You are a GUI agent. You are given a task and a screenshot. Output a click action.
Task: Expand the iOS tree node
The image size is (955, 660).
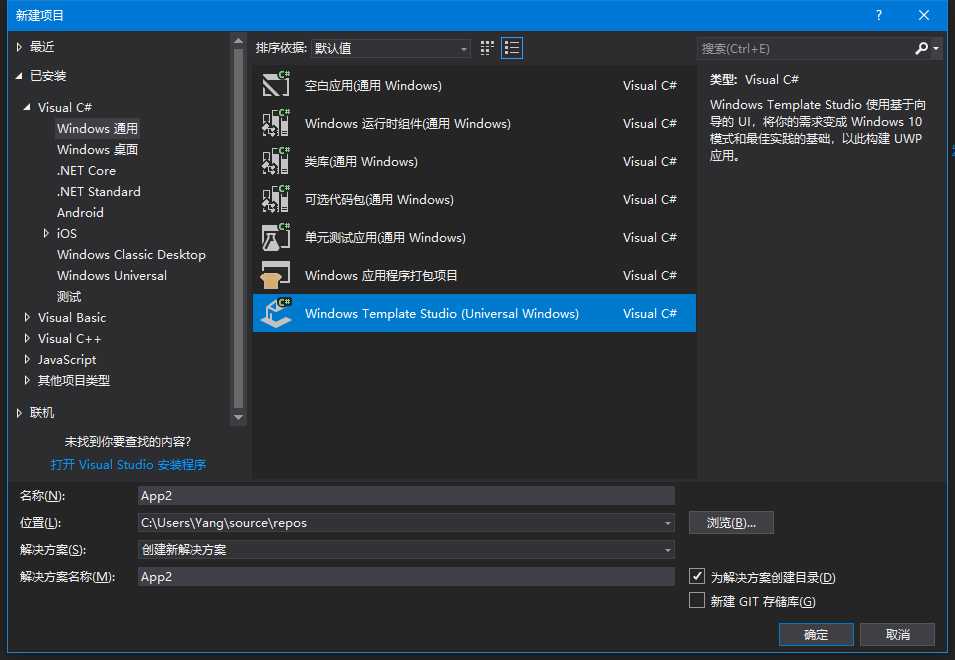pos(46,233)
